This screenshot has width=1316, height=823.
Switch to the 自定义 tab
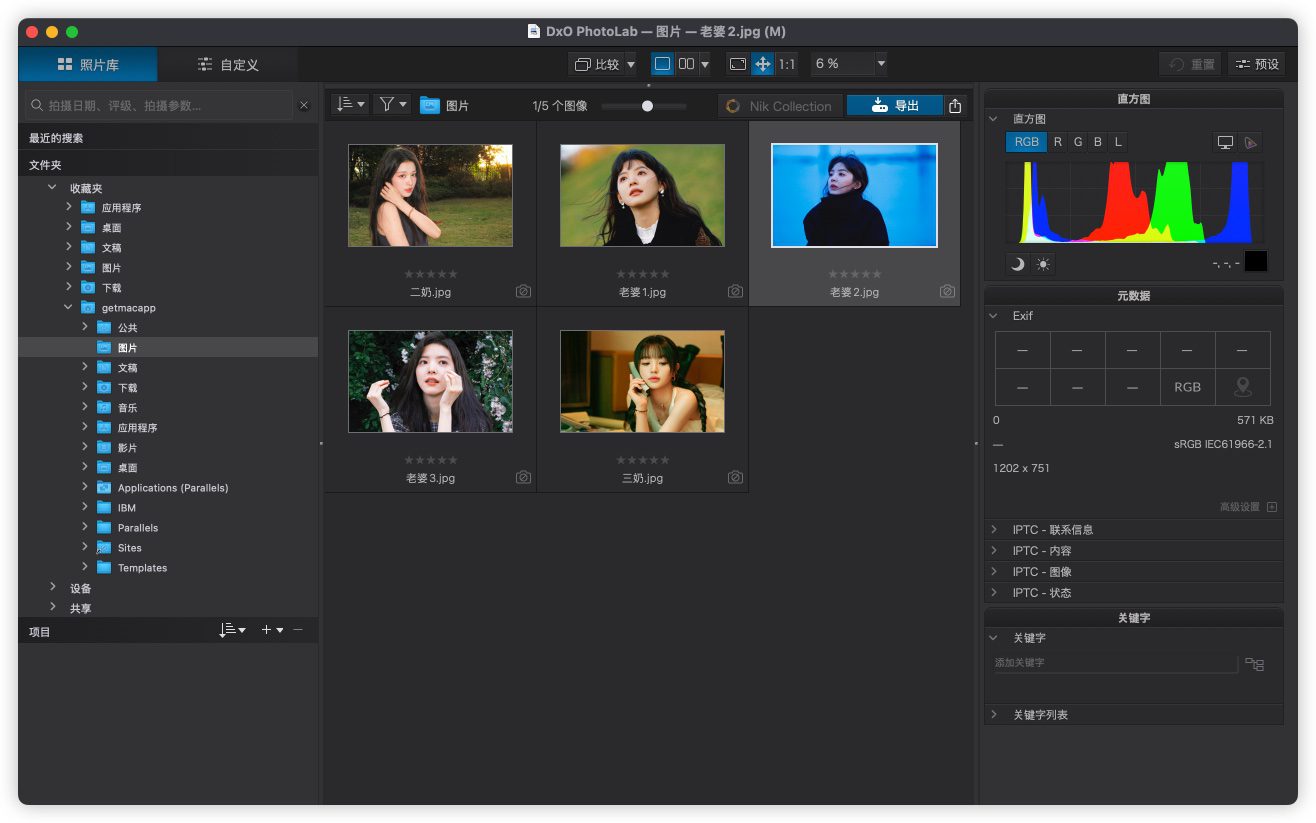tap(228, 65)
